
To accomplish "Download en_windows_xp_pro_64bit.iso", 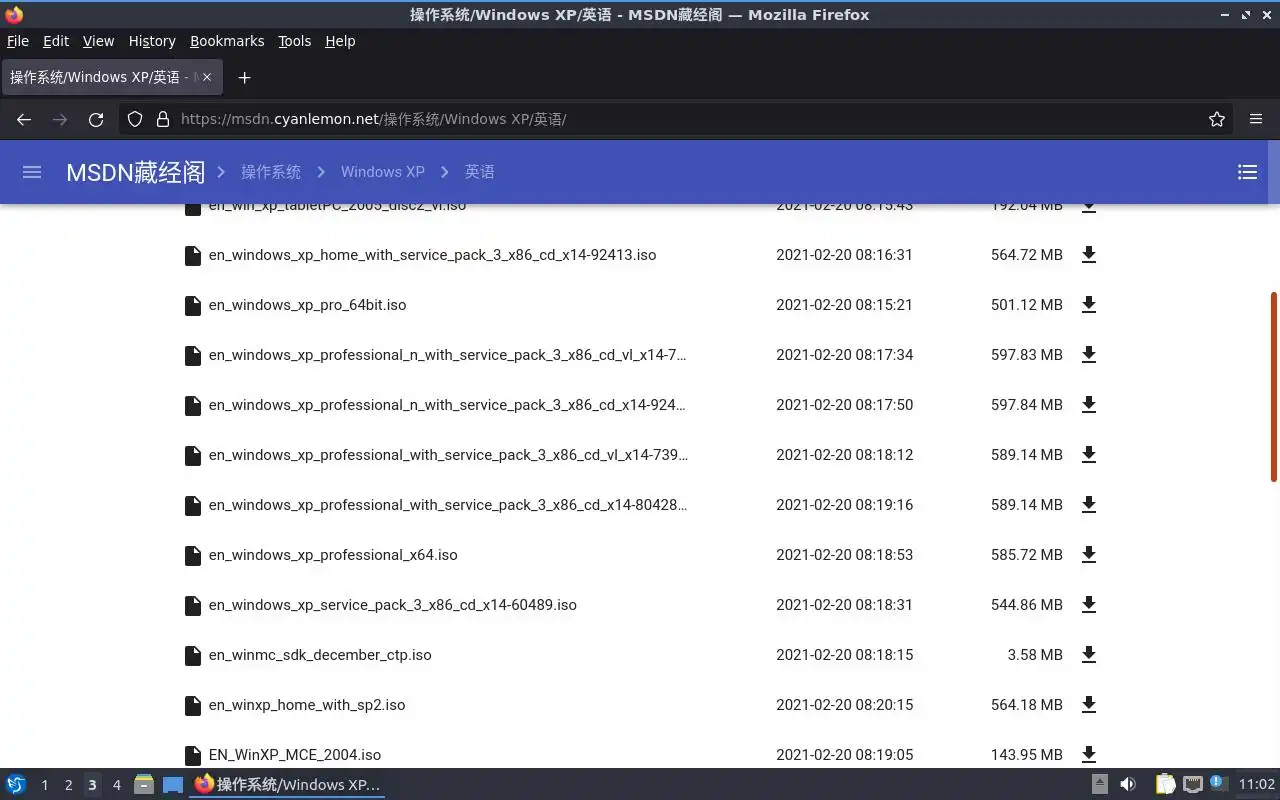I will click(1089, 305).
